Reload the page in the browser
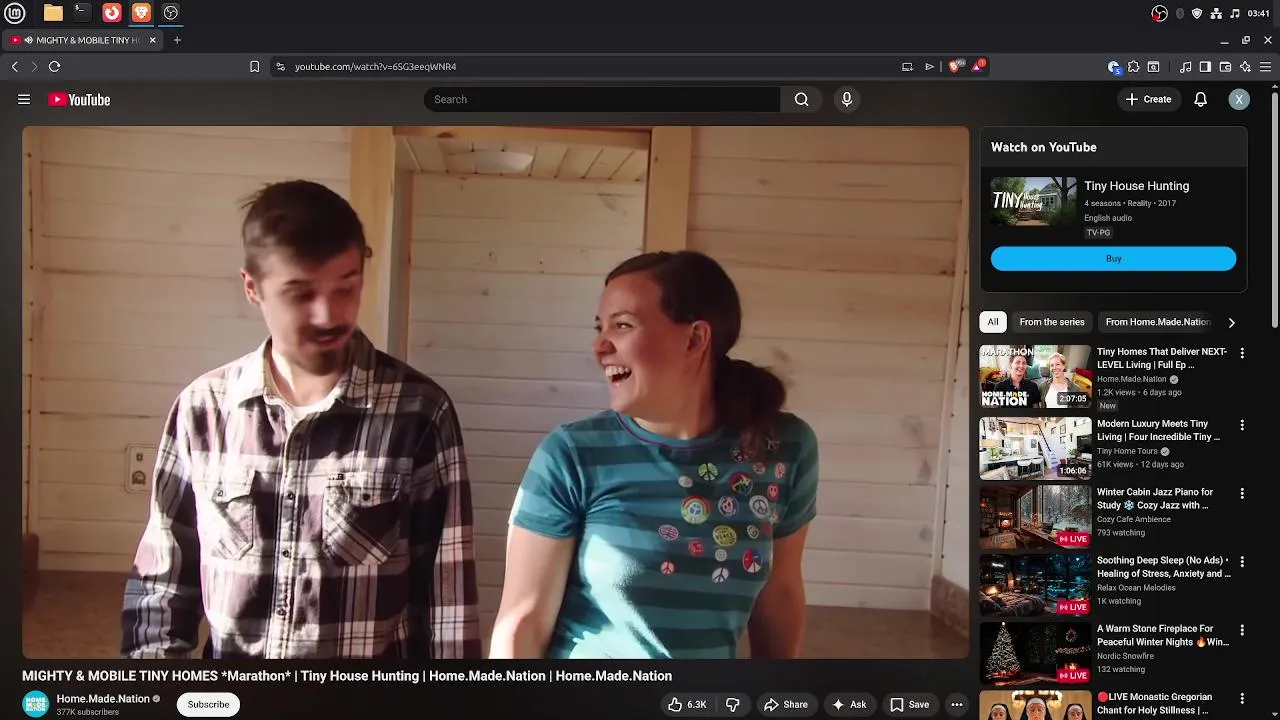Screen dimensions: 1280x720 click(x=54, y=66)
